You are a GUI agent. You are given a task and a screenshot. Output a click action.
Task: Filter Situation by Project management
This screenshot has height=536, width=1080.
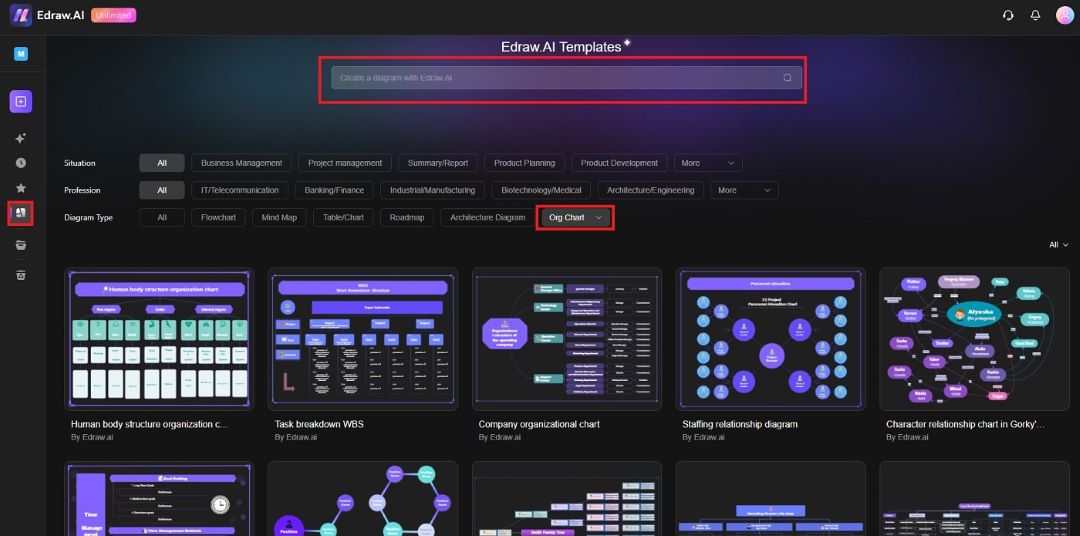pyautogui.click(x=345, y=163)
